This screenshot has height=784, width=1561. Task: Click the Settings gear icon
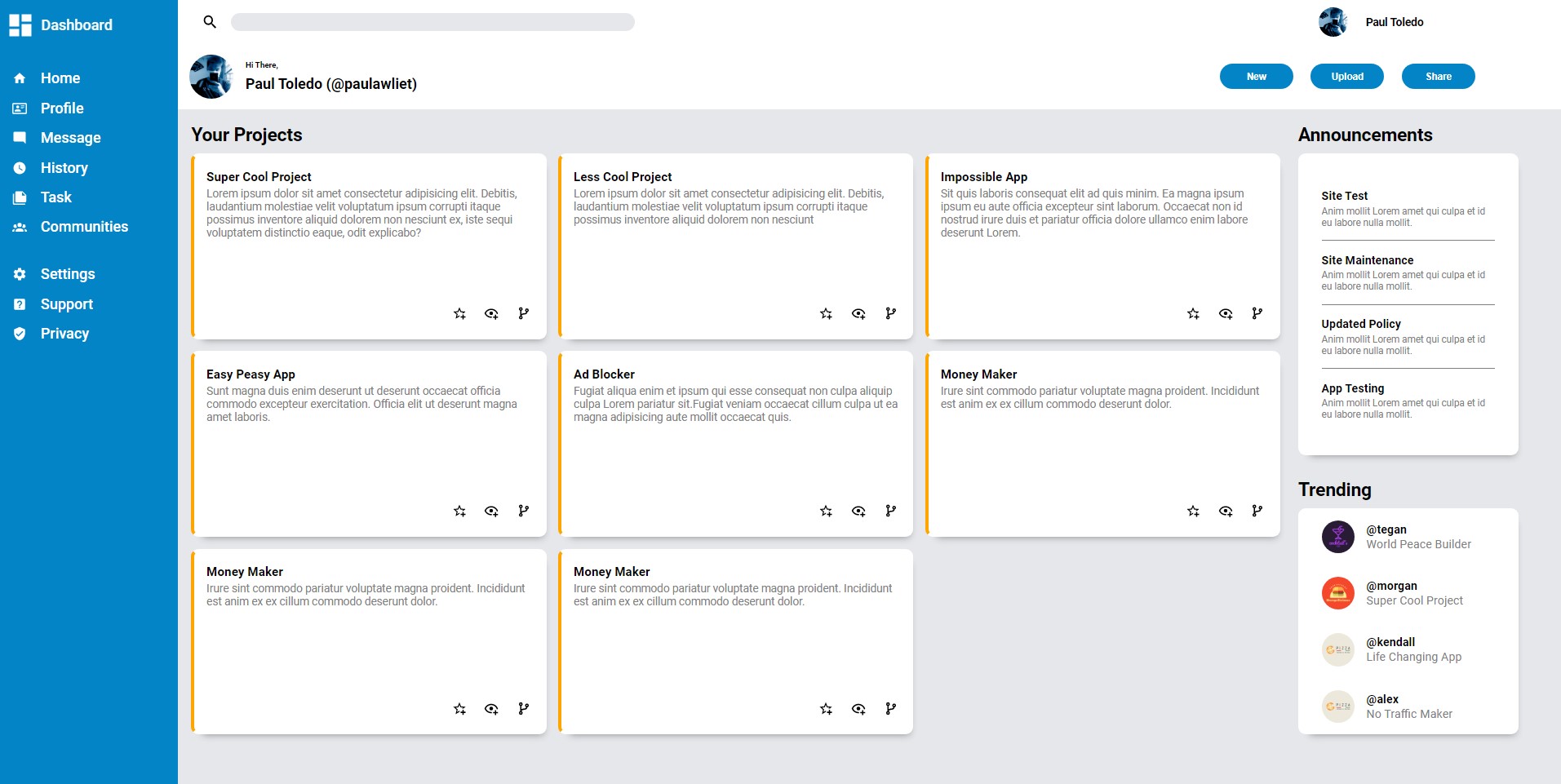(x=20, y=274)
